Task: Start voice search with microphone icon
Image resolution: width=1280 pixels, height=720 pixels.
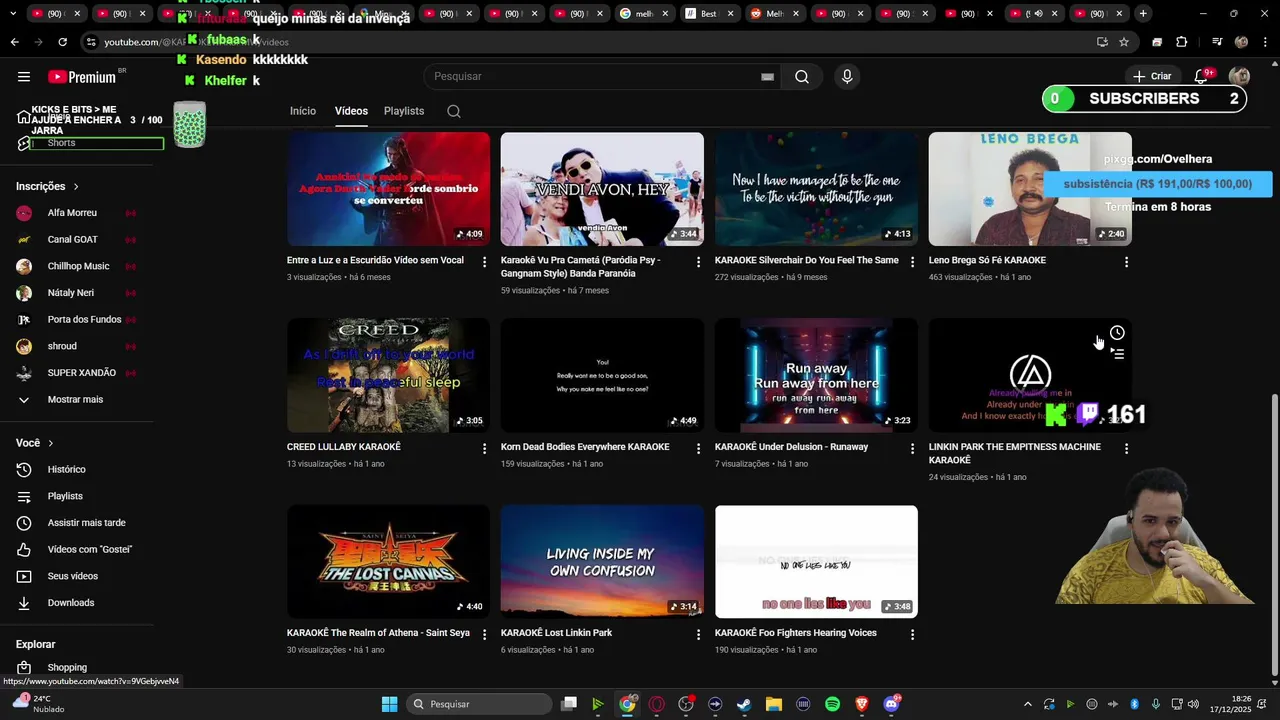Action: coord(847,77)
